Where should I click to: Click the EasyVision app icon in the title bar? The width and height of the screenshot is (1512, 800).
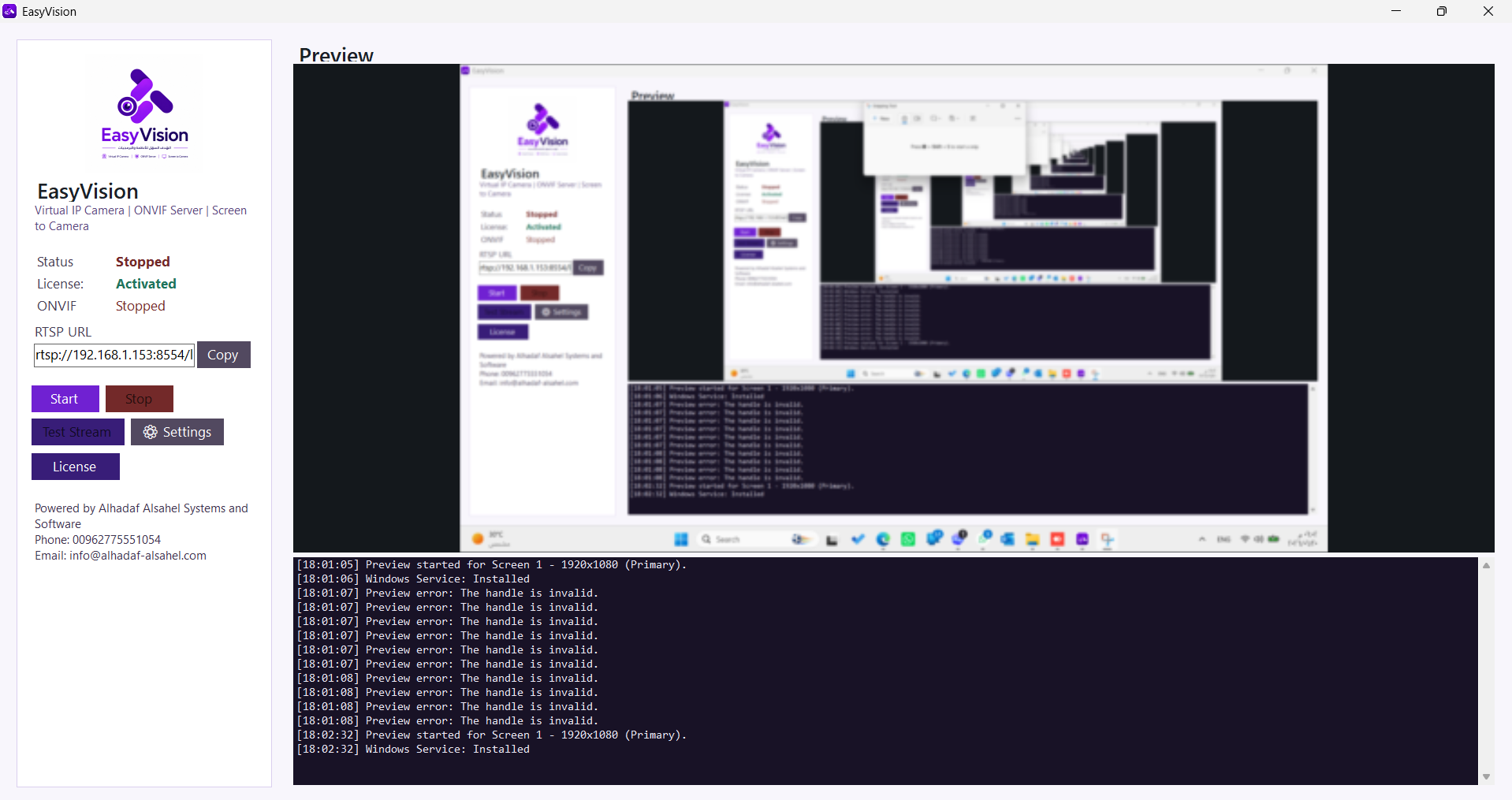tap(9, 11)
